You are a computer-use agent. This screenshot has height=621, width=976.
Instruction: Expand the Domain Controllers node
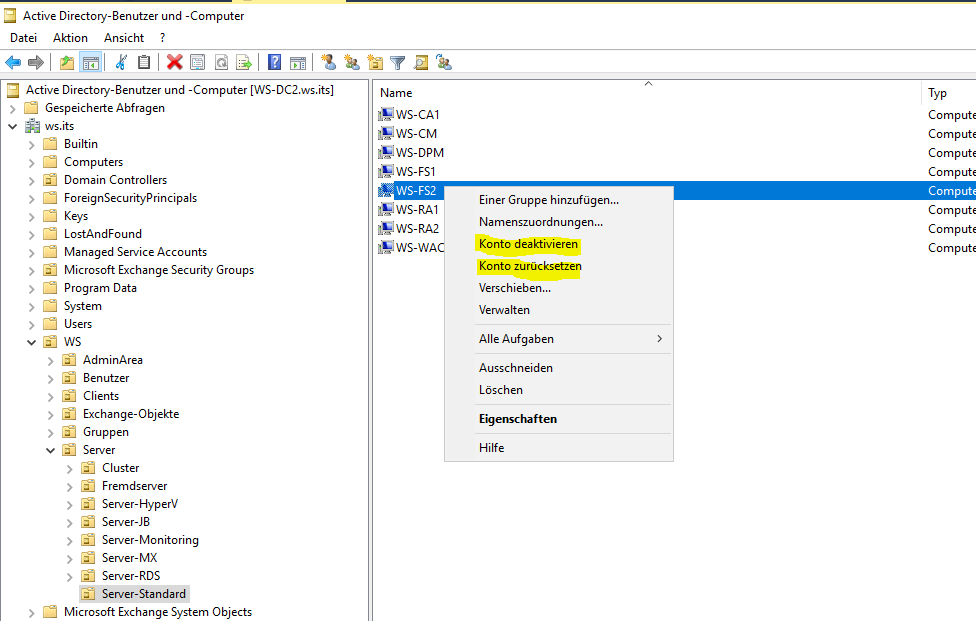pyautogui.click(x=32, y=181)
